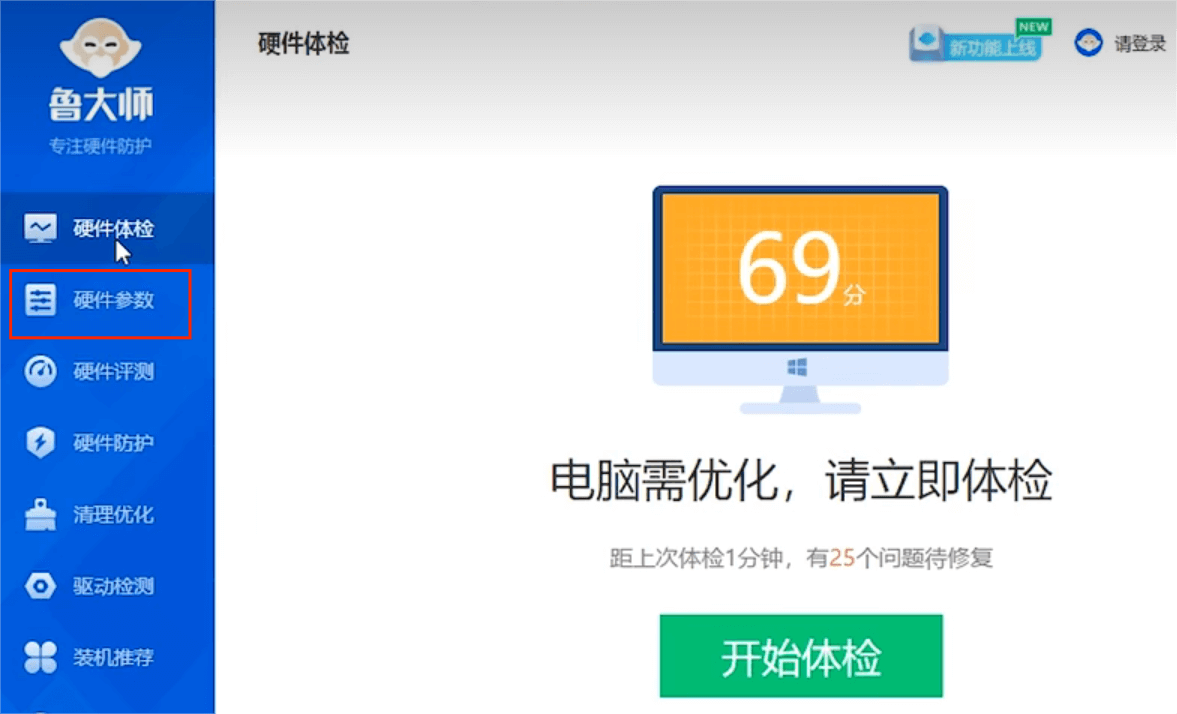Open the 新功能上线 NEW banner
This screenshot has width=1177, height=714.
pos(975,44)
